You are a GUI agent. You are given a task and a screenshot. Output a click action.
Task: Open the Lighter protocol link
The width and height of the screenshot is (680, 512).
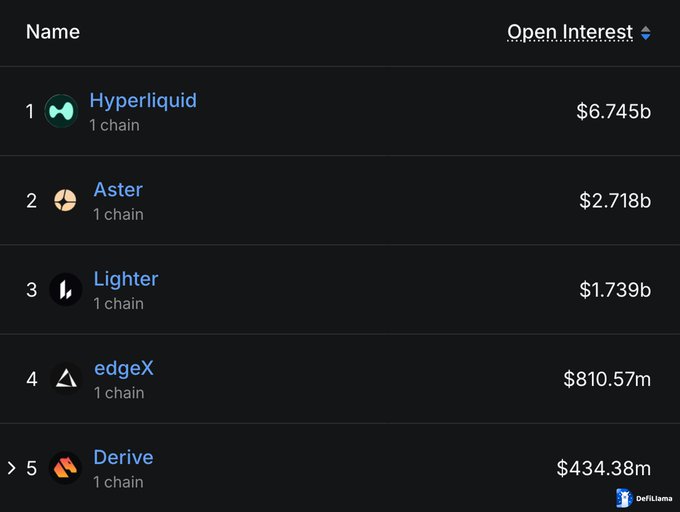[x=126, y=279]
